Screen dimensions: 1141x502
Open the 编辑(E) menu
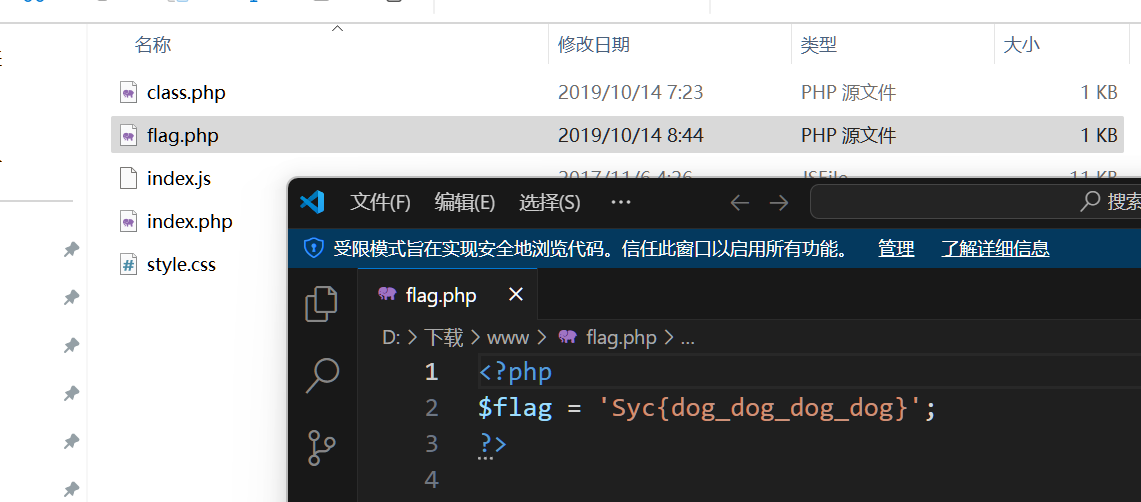(x=464, y=203)
